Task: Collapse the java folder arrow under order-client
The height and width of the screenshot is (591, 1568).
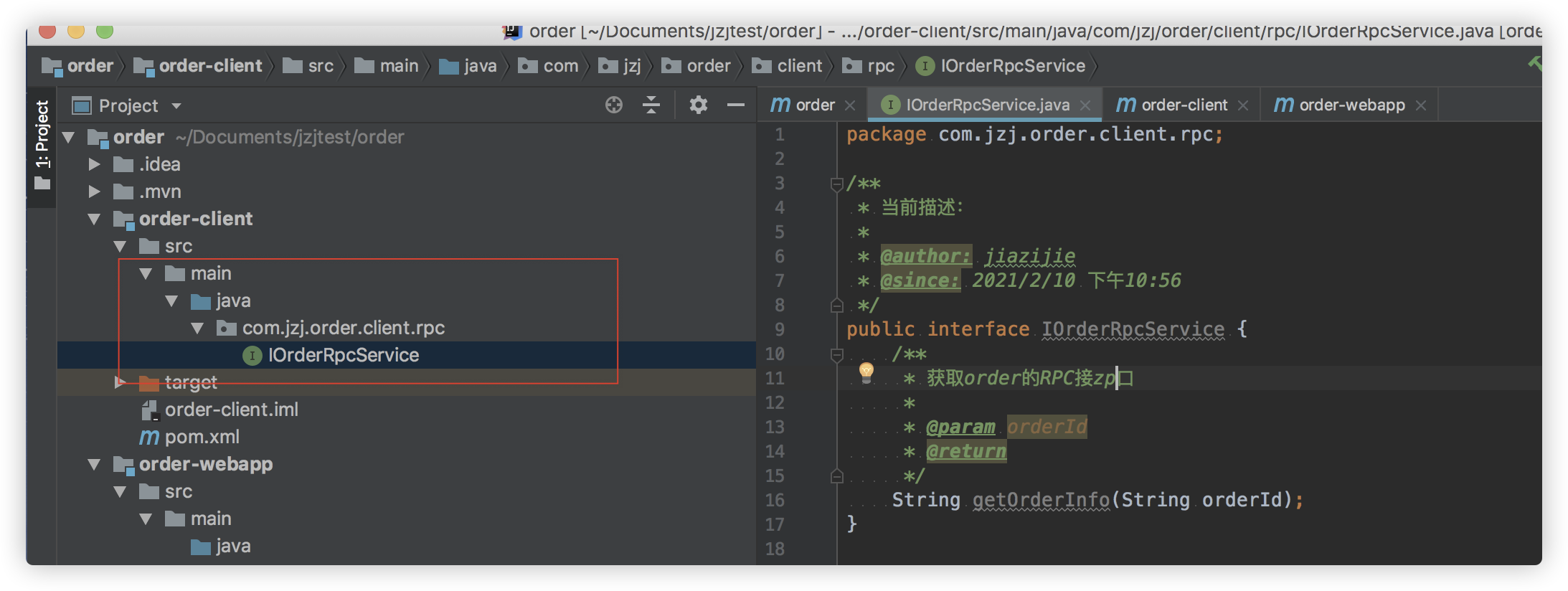Action: 171,301
